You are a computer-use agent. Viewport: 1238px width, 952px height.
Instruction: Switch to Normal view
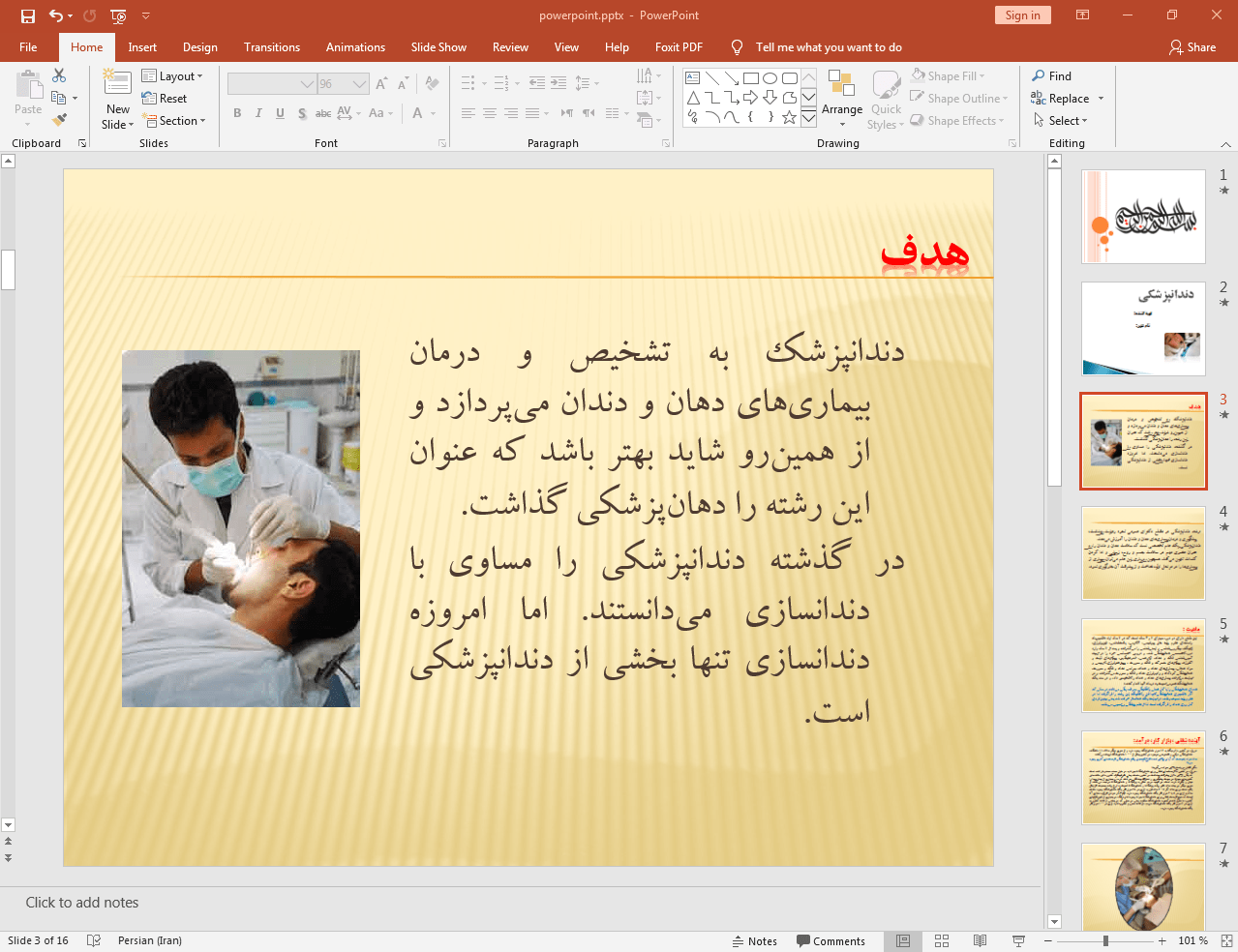point(903,940)
